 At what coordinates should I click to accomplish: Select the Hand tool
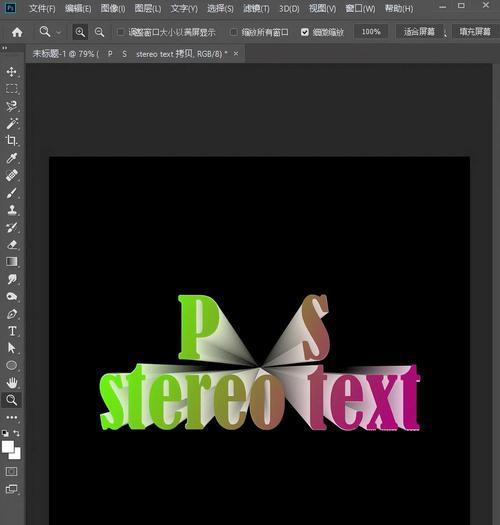pos(12,382)
